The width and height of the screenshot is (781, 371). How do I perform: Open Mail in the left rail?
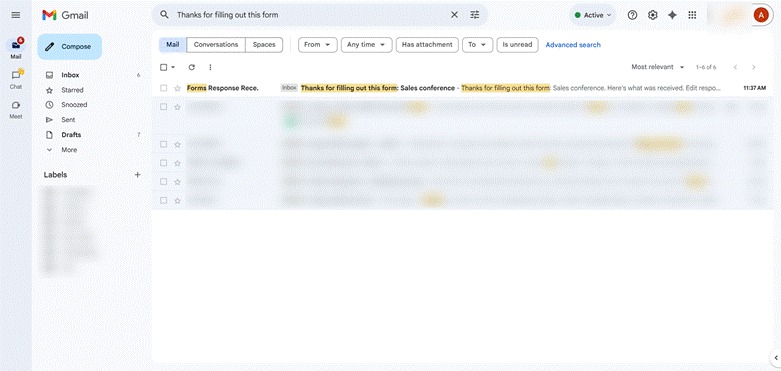tap(16, 48)
